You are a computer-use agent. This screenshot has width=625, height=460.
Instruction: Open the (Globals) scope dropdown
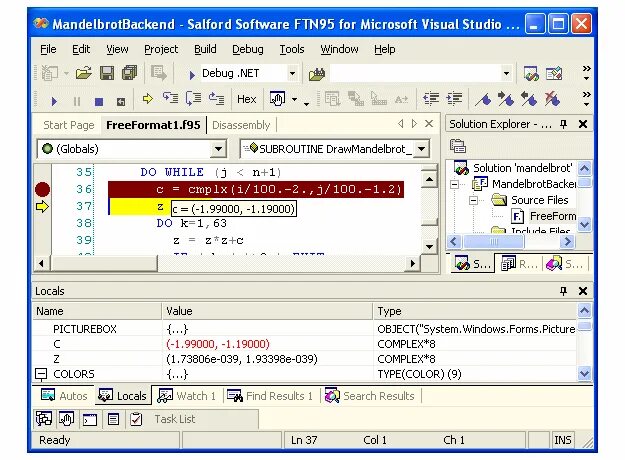click(218, 149)
